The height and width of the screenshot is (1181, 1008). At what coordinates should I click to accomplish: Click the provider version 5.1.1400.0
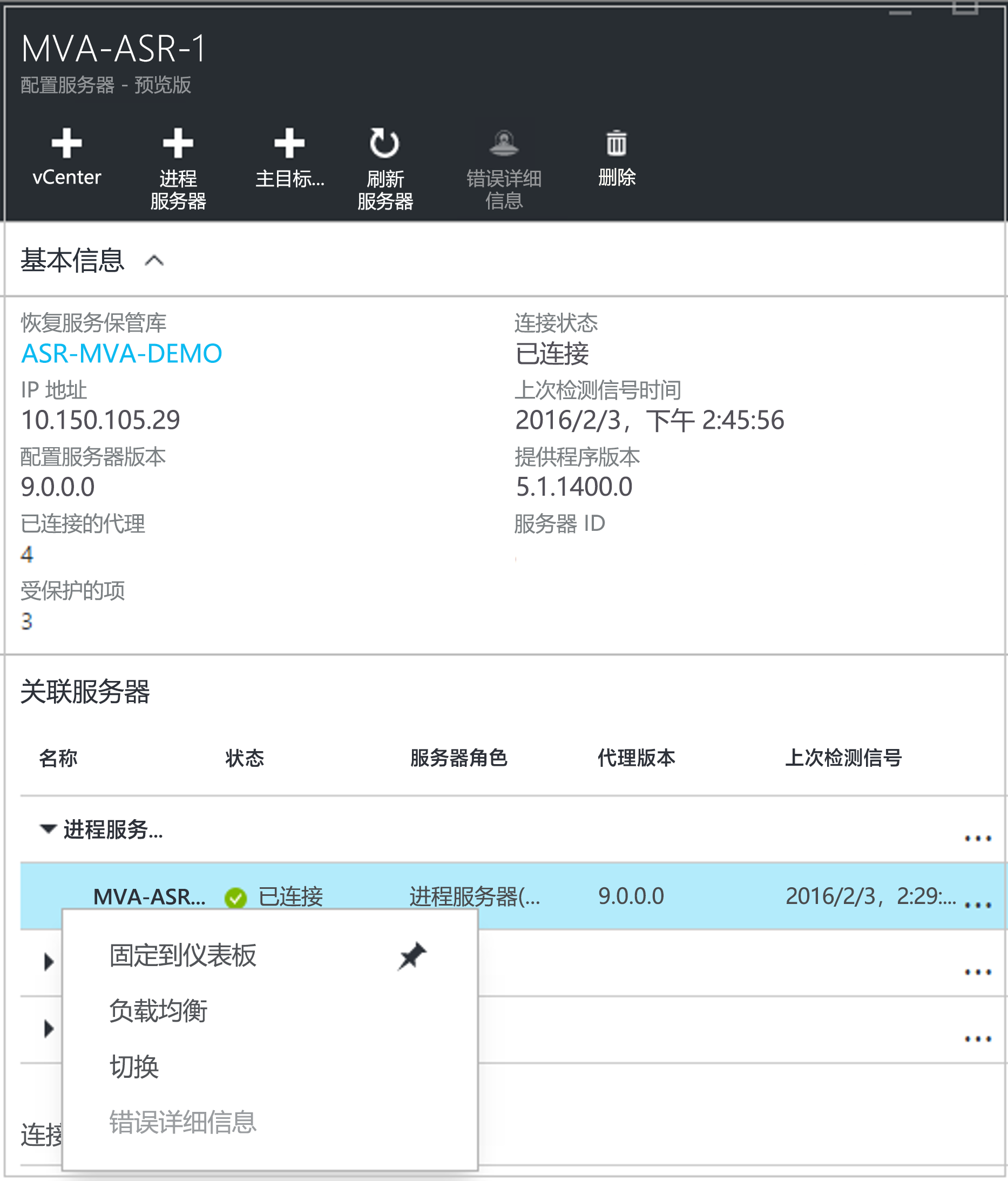(x=574, y=487)
